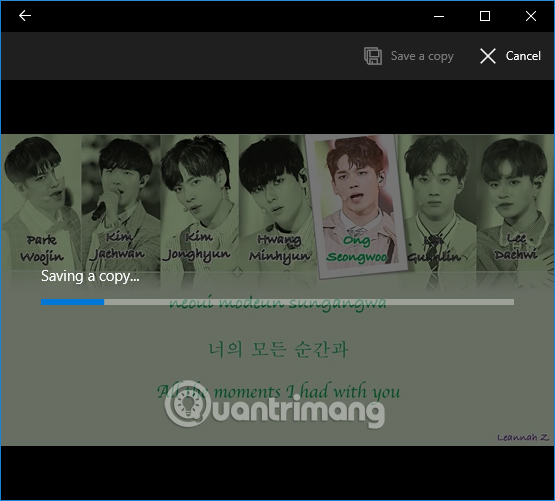Click the saving progress bar
The width and height of the screenshot is (555, 501).
(278, 302)
